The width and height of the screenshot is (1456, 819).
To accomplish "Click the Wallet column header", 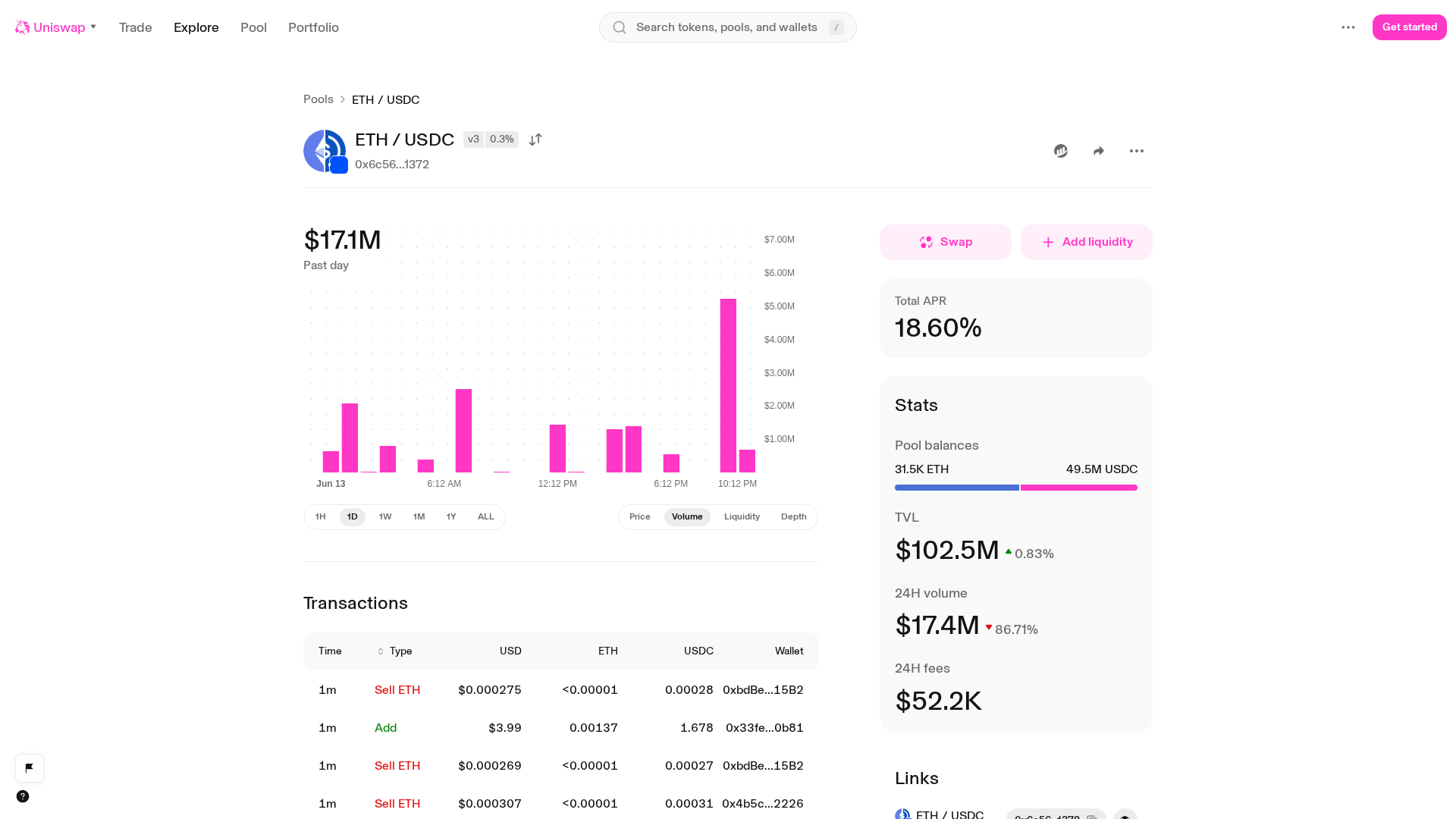I will pyautogui.click(x=789, y=651).
